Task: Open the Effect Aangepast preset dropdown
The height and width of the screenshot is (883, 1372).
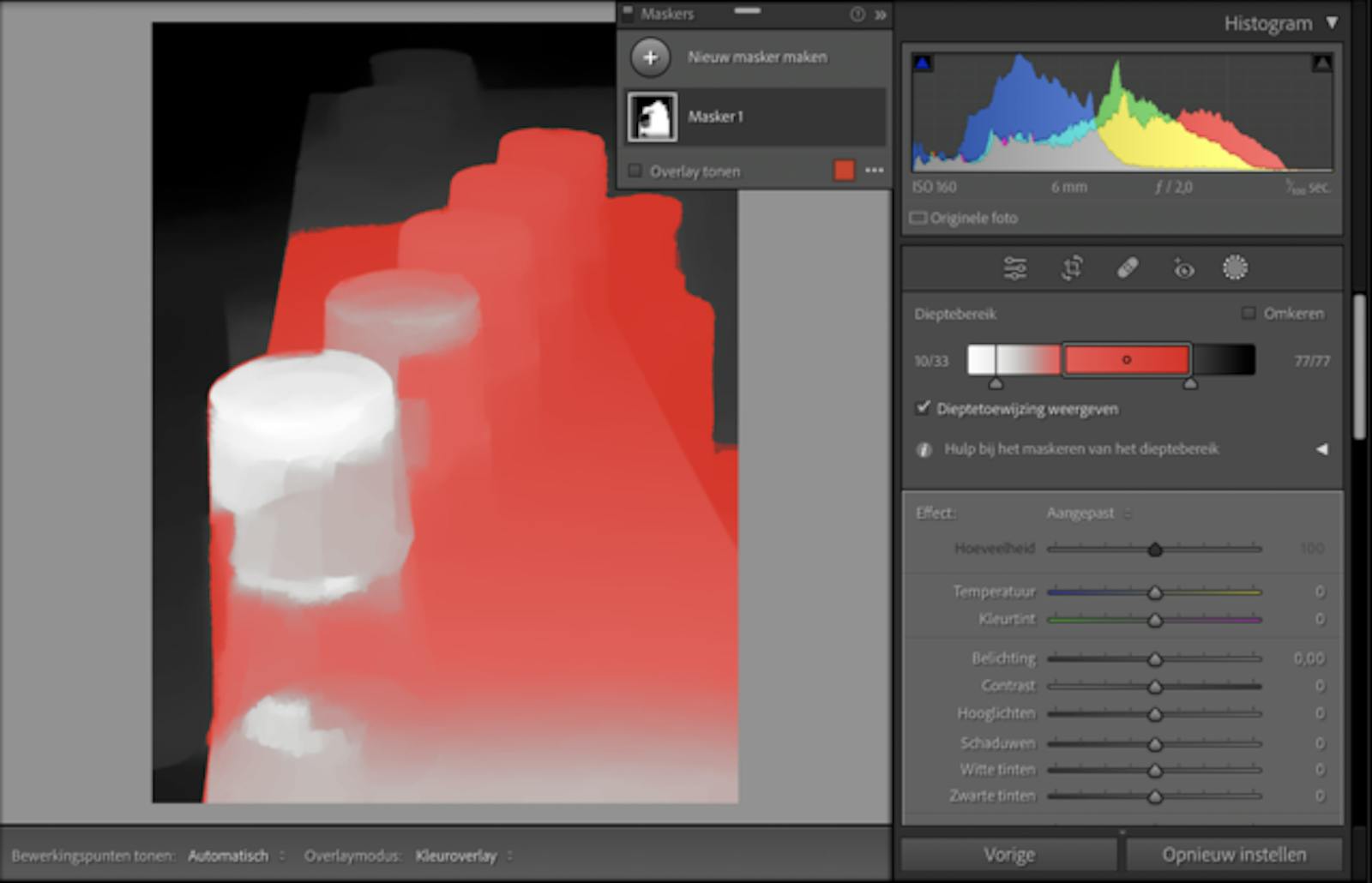Action: point(1087,514)
